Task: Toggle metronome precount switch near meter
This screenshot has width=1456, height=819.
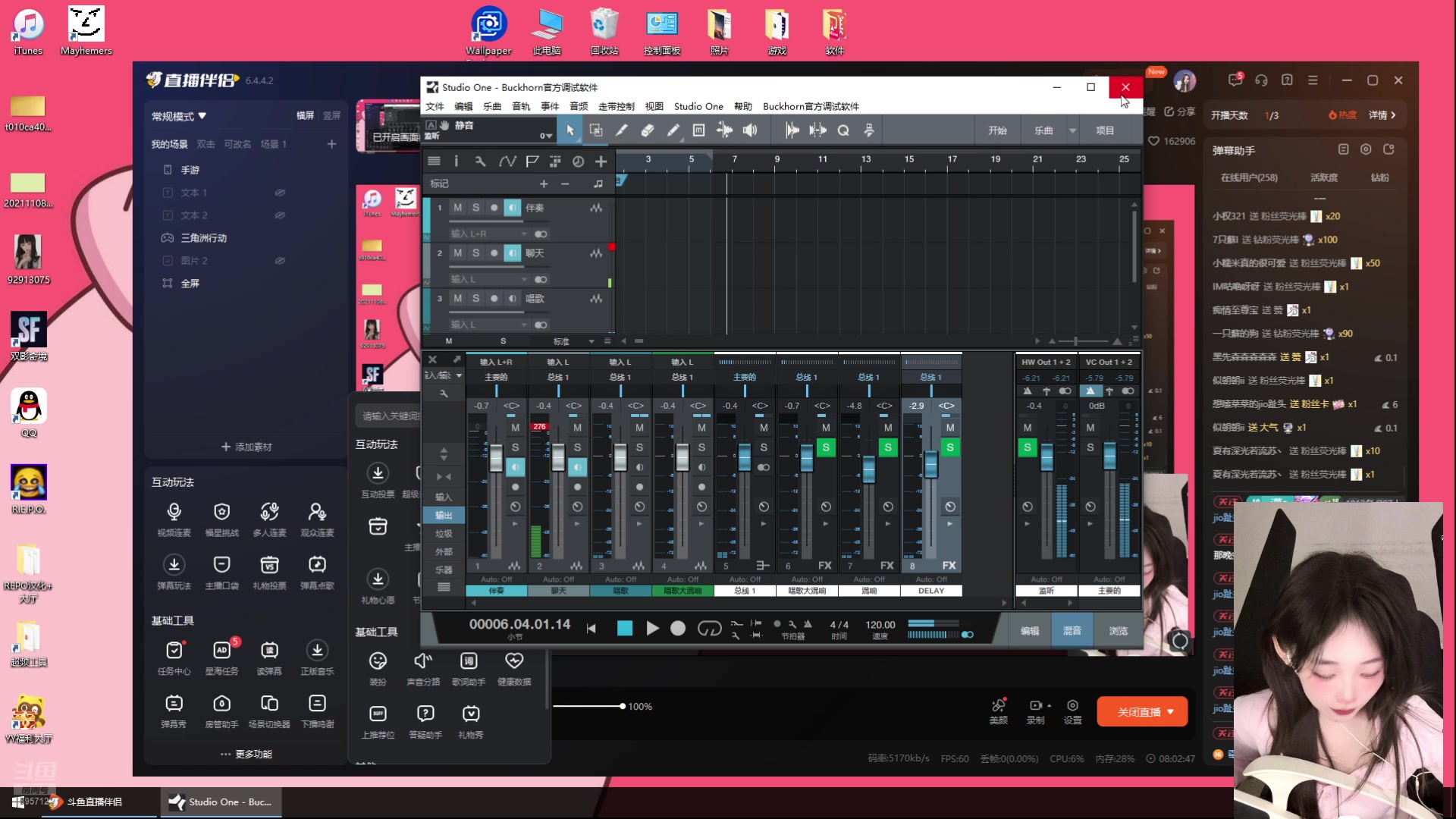Action: (x=967, y=635)
